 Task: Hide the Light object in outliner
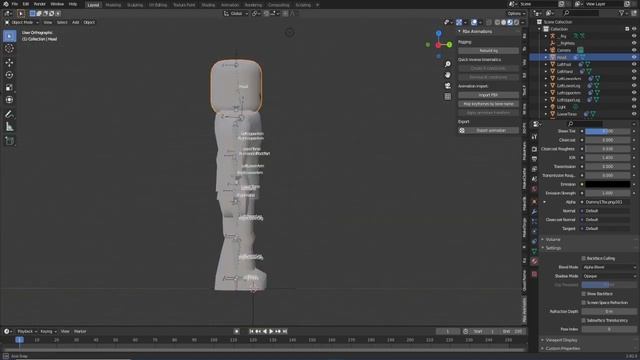click(x=634, y=107)
